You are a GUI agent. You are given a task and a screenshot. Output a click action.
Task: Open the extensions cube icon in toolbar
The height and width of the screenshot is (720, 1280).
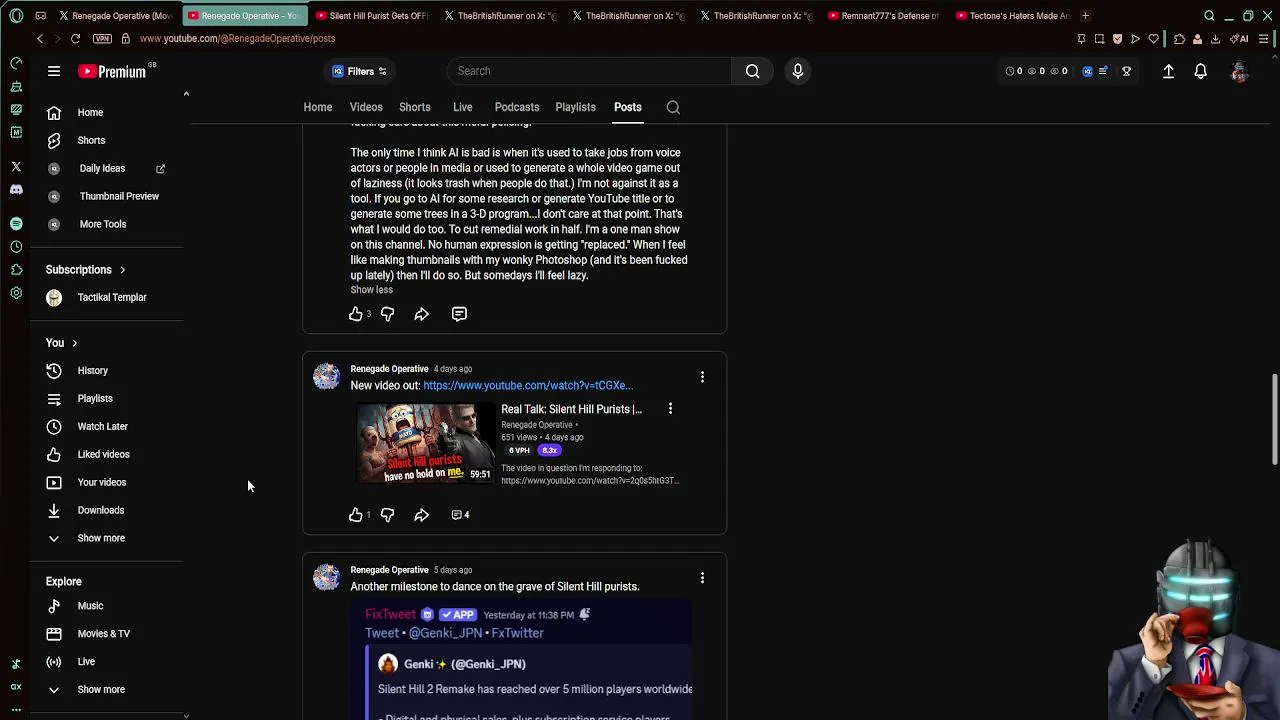1179,38
